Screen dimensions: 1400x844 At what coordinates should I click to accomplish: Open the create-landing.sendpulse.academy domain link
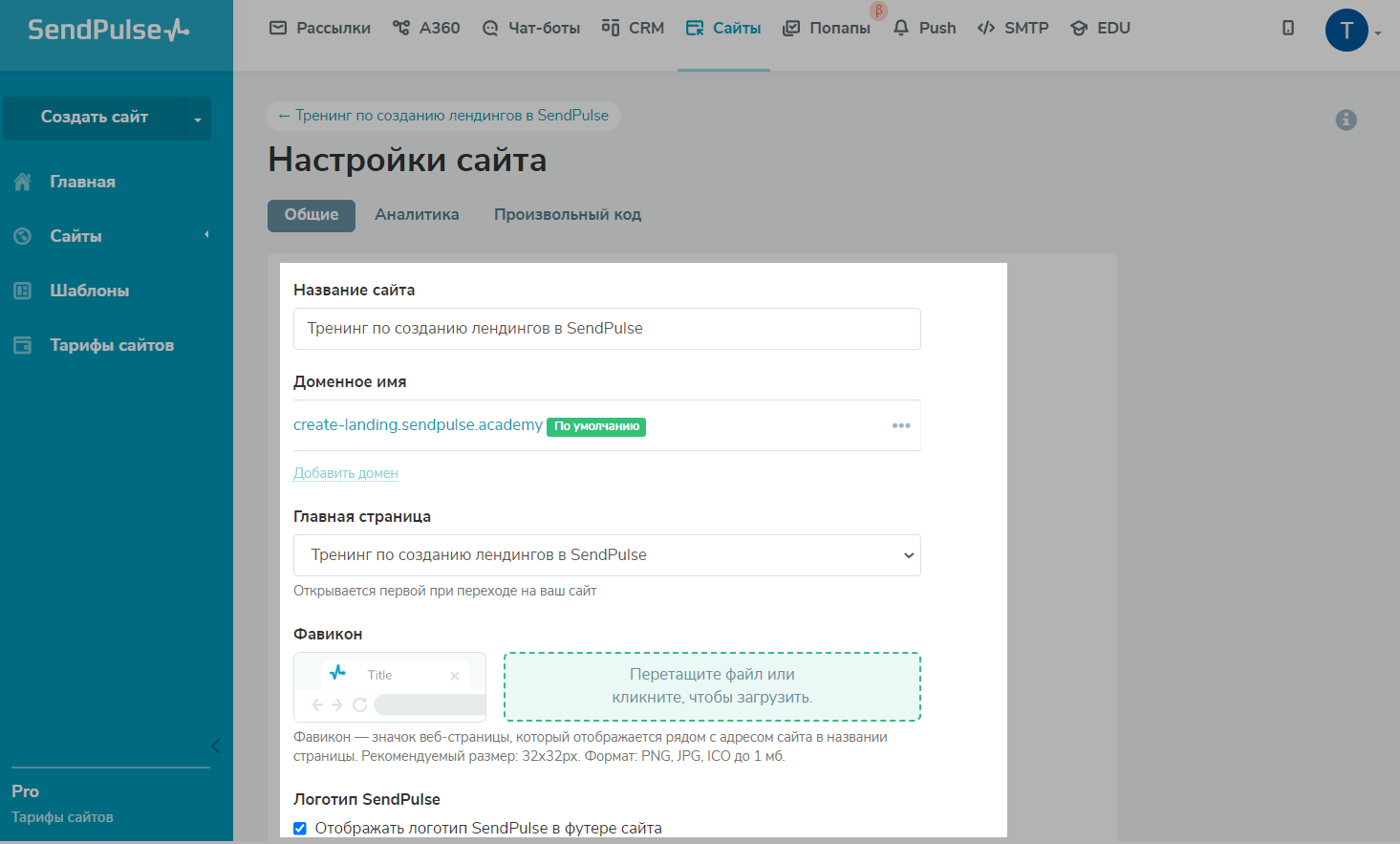point(418,424)
